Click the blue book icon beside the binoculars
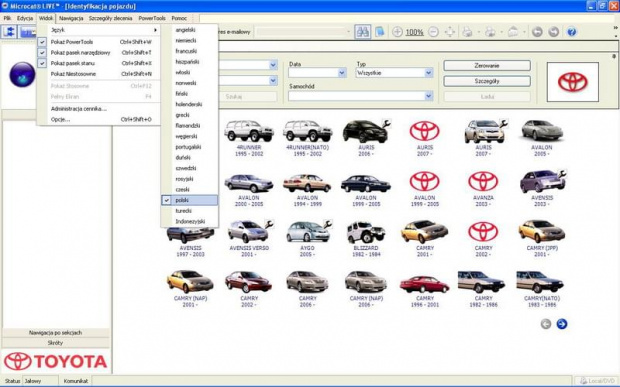The height and width of the screenshot is (387, 620). point(380,32)
